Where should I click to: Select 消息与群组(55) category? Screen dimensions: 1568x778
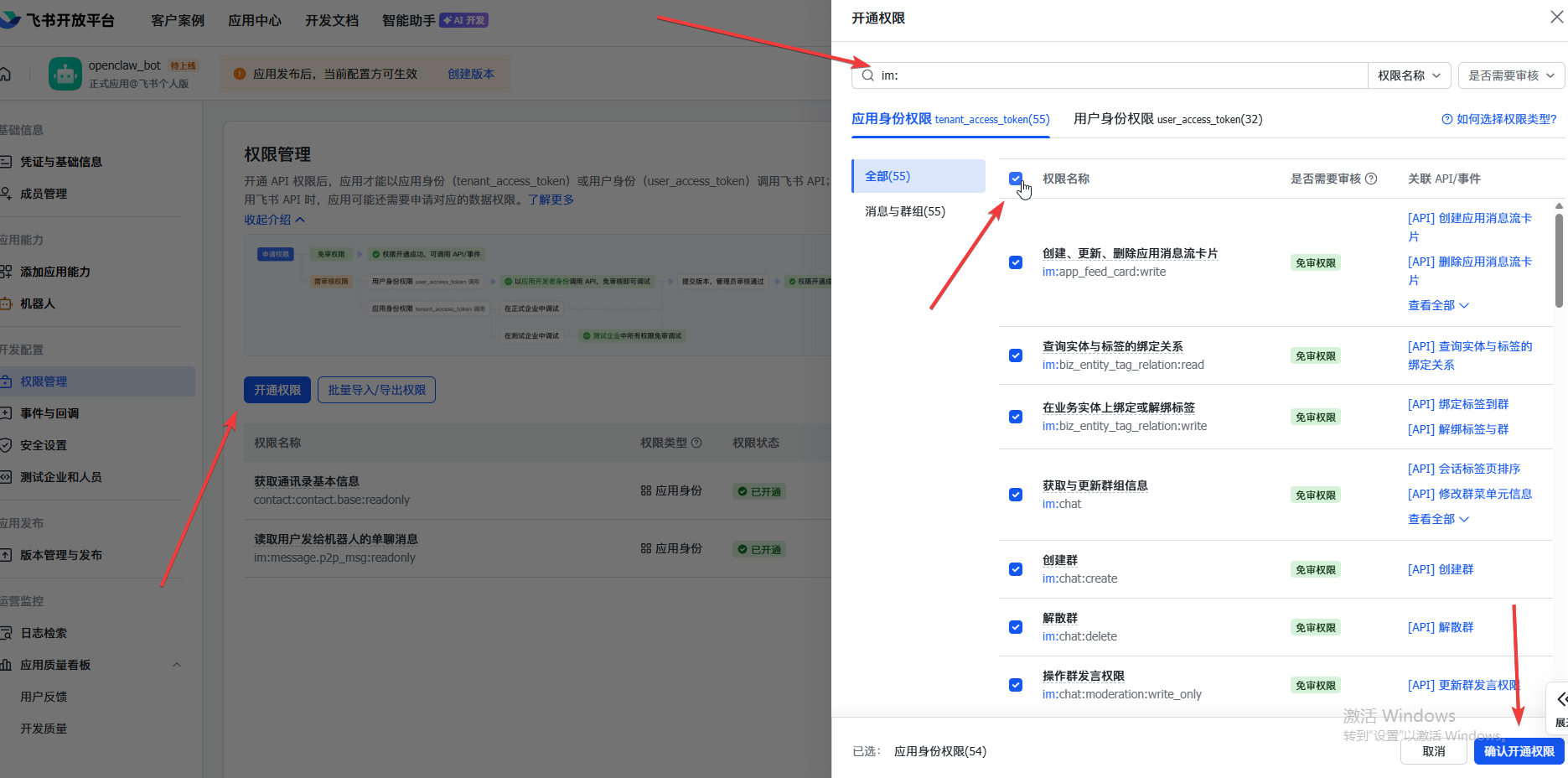(x=905, y=211)
